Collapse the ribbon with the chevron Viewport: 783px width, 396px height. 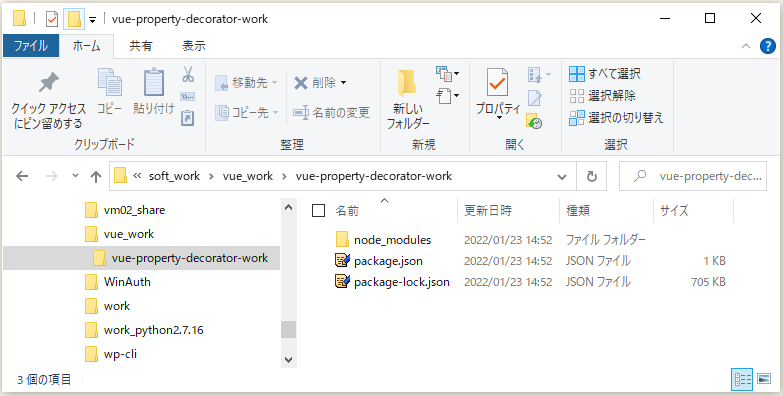pyautogui.click(x=746, y=46)
